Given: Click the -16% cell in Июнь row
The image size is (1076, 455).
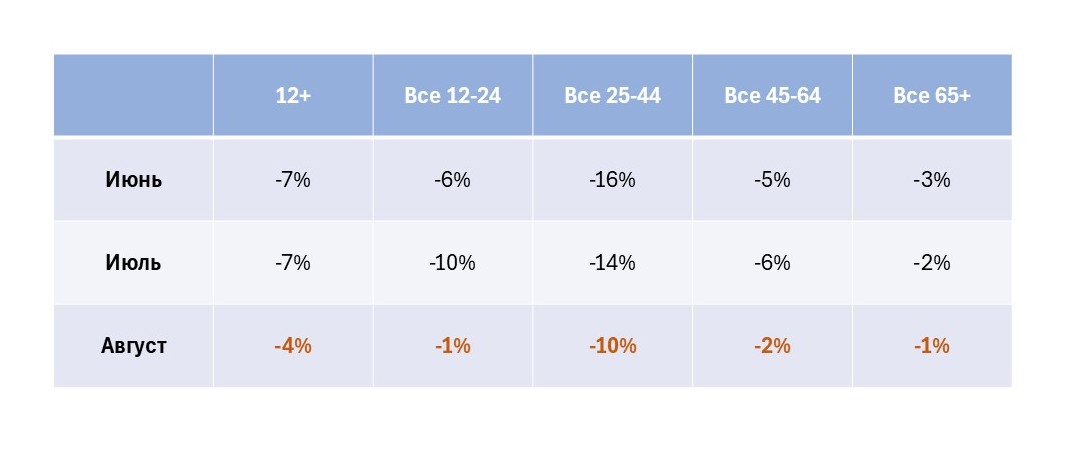Looking at the screenshot, I should (612, 180).
